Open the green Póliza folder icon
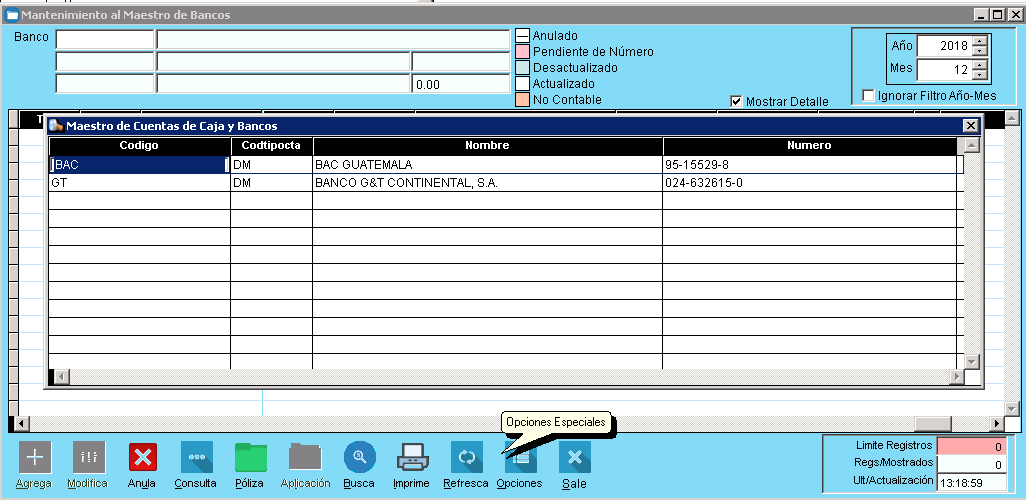The image size is (1026, 500). tap(250, 457)
